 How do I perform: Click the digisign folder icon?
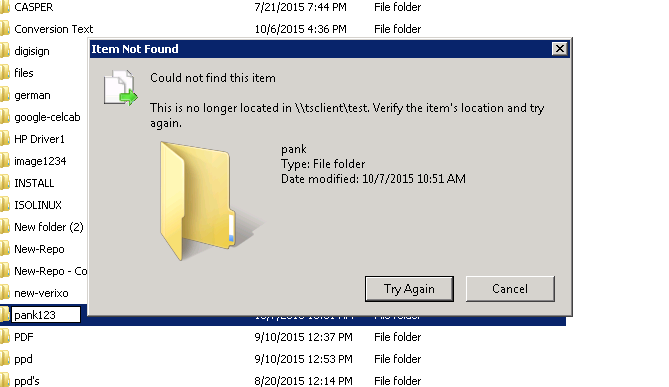(5, 51)
